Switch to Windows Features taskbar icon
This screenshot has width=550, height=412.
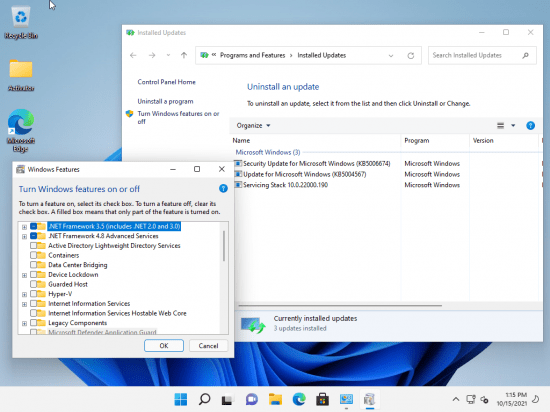click(x=369, y=399)
